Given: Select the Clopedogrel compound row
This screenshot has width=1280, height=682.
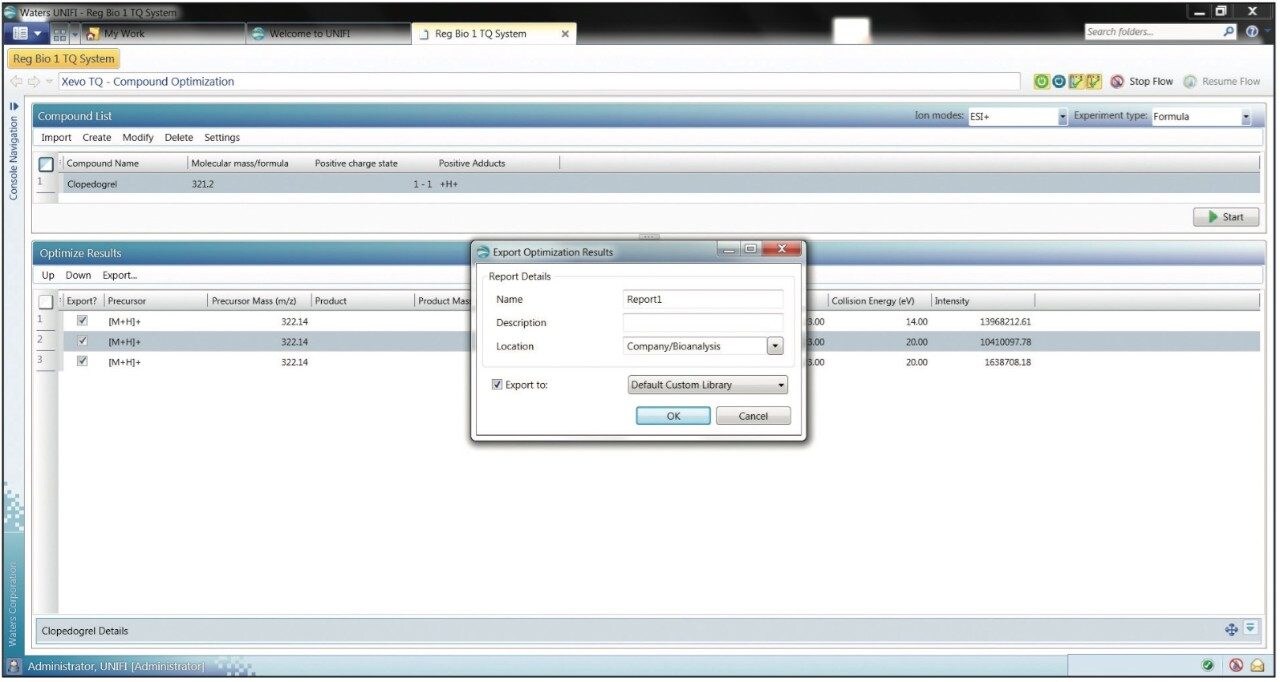Looking at the screenshot, I should [660, 184].
